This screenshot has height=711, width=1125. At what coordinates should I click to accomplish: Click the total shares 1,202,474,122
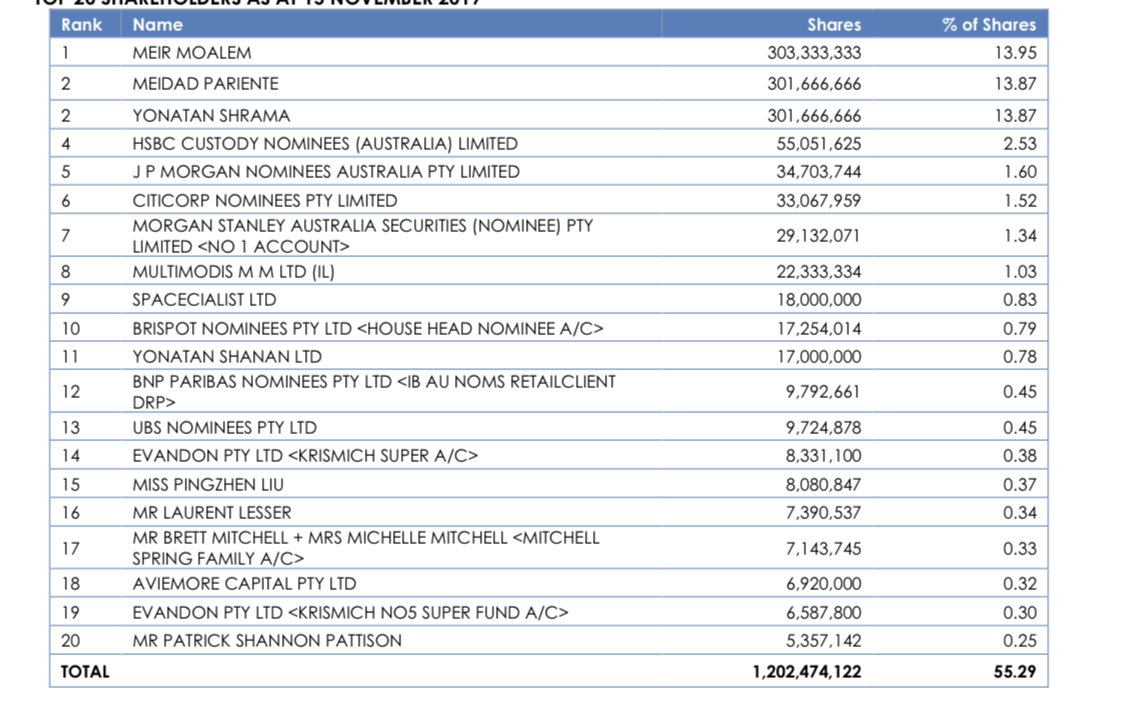806,672
